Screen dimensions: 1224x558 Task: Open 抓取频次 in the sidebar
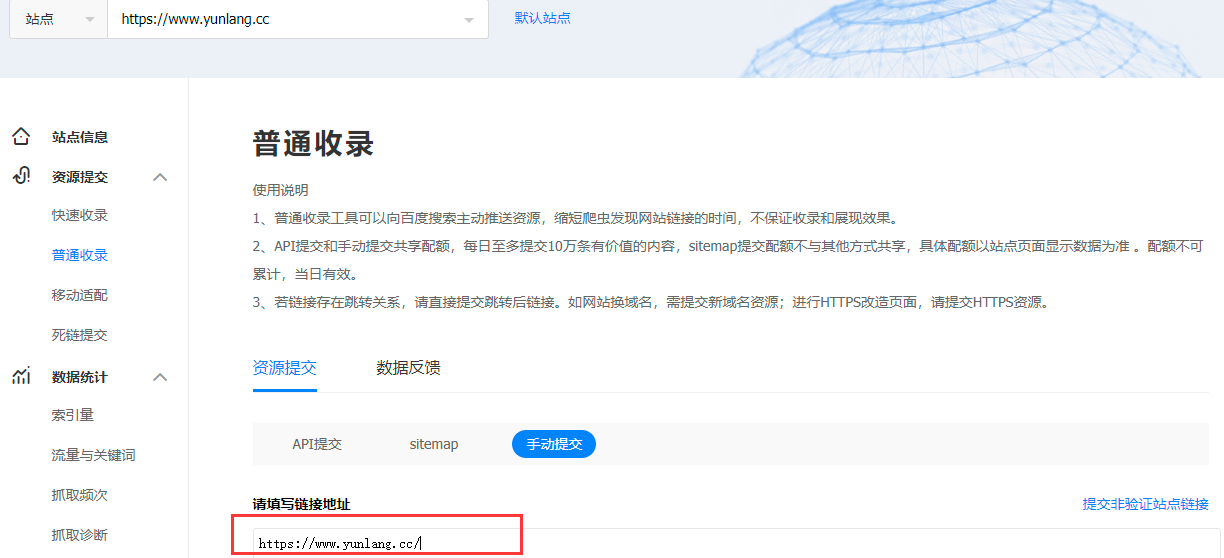(x=80, y=495)
